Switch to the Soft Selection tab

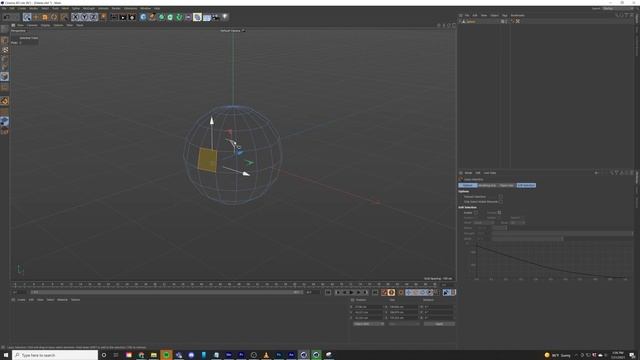point(526,186)
